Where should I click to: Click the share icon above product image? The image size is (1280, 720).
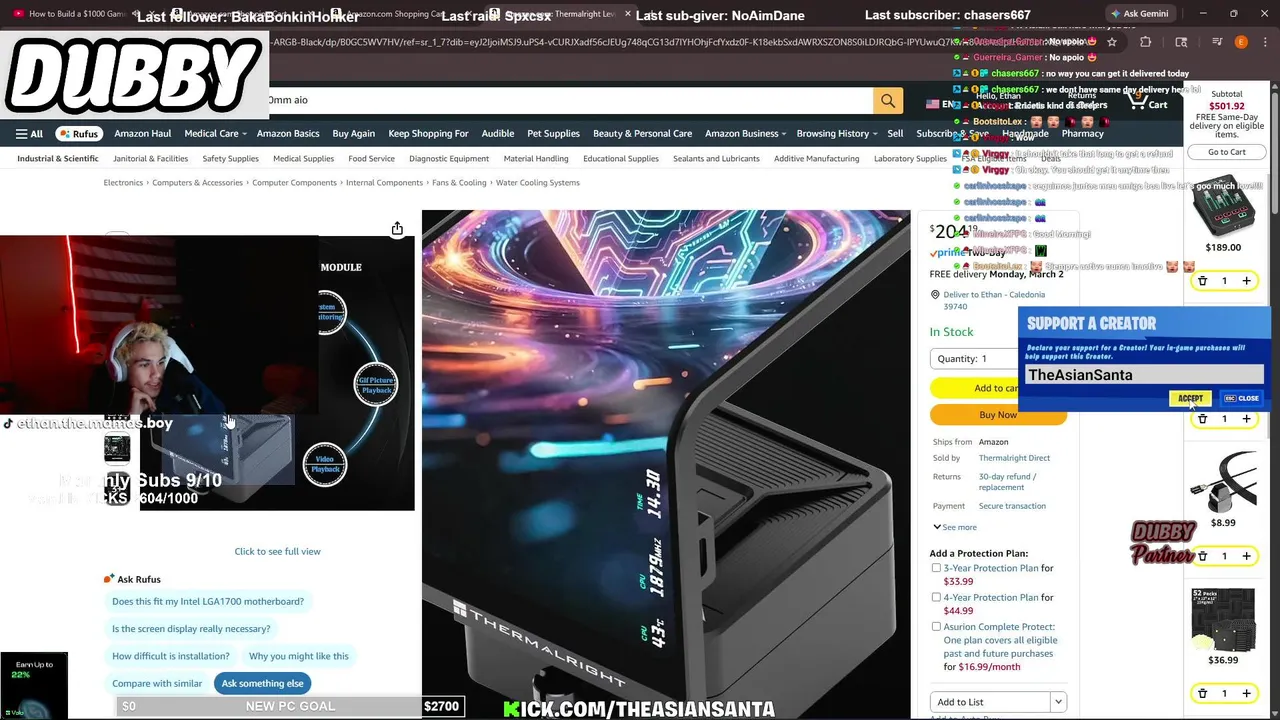coord(397,228)
